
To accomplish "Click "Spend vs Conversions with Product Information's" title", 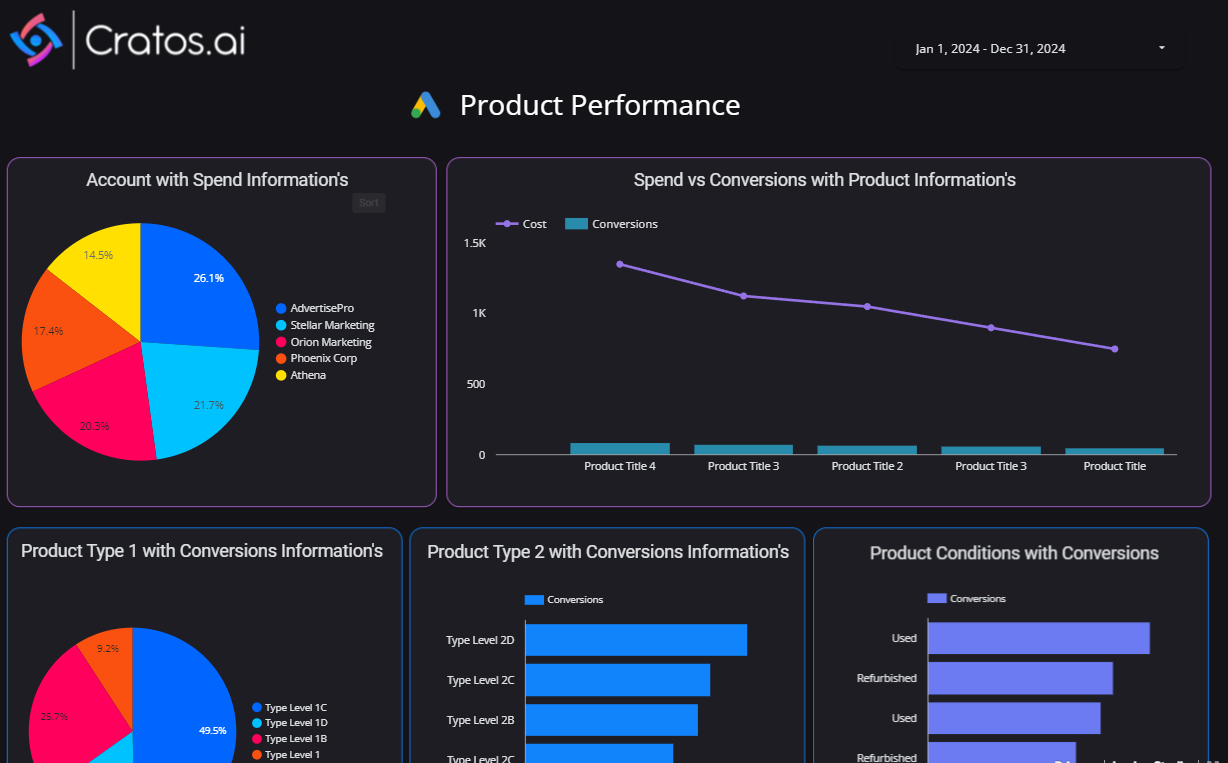I will [825, 180].
